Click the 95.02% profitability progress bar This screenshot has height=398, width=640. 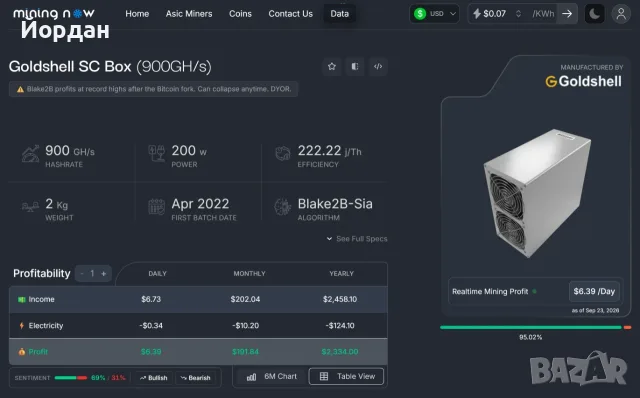point(536,327)
